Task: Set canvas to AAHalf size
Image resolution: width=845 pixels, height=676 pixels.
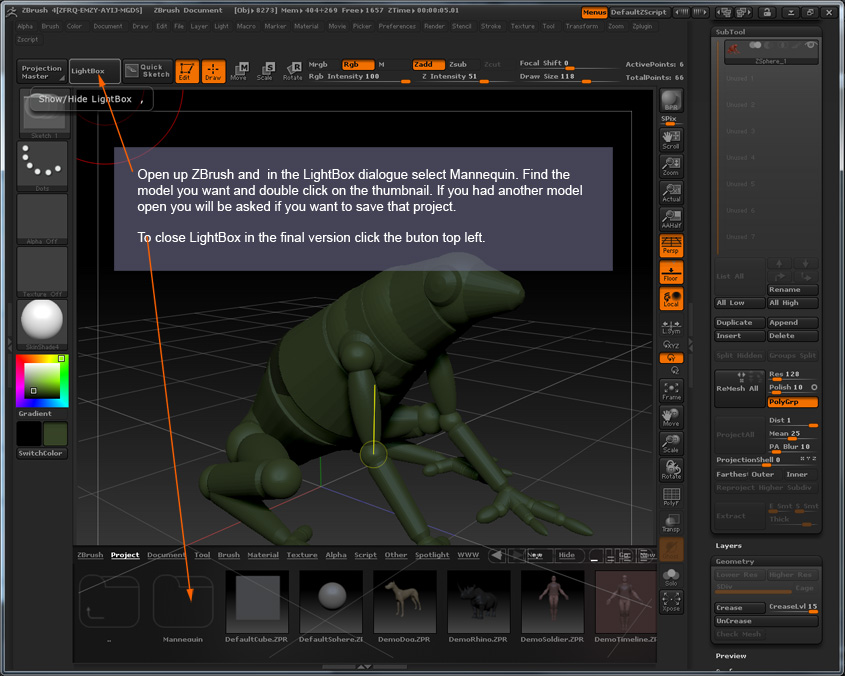Action: pyautogui.click(x=671, y=219)
